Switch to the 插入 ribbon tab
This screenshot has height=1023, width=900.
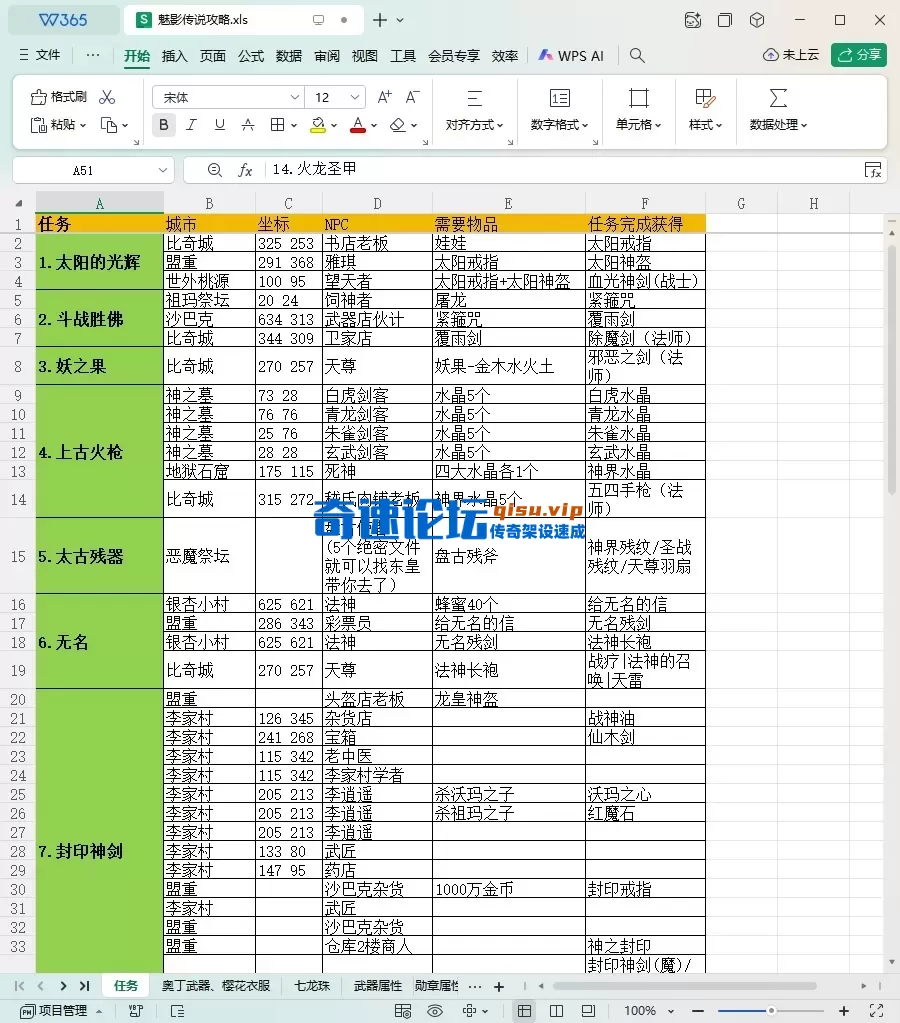coord(174,57)
